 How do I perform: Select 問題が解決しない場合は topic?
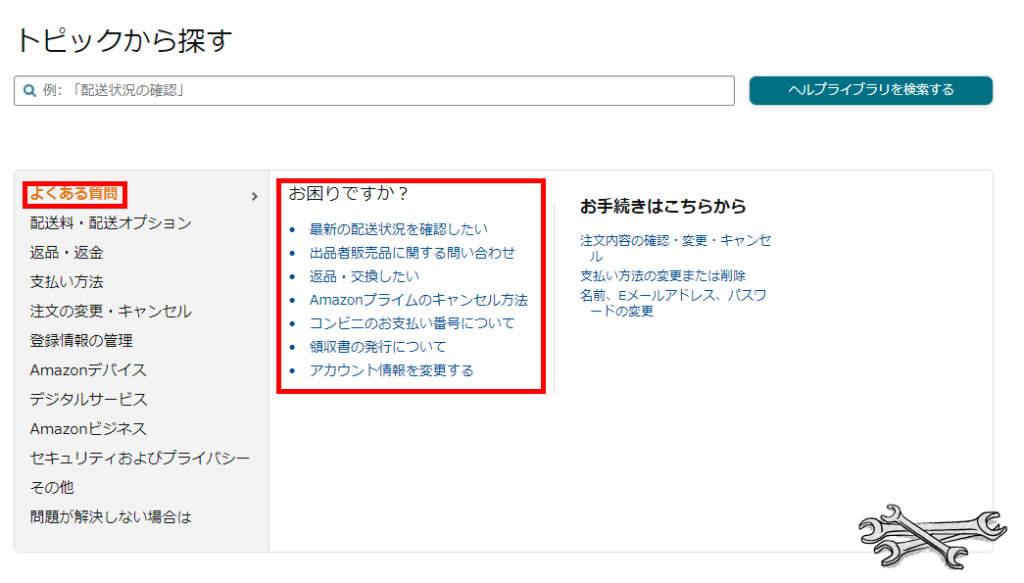[x=110, y=517]
